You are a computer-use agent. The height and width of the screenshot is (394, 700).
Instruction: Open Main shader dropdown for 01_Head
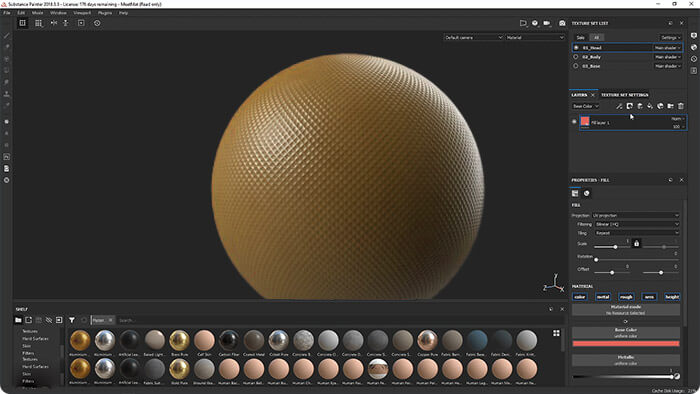[x=667, y=48]
